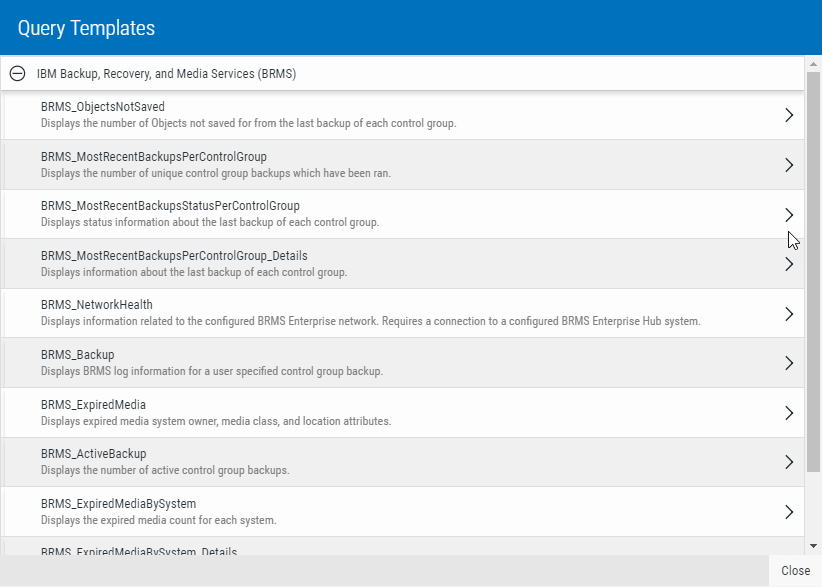Click description 'Displays status information about the last backup'
822x587 pixels.
(210, 222)
